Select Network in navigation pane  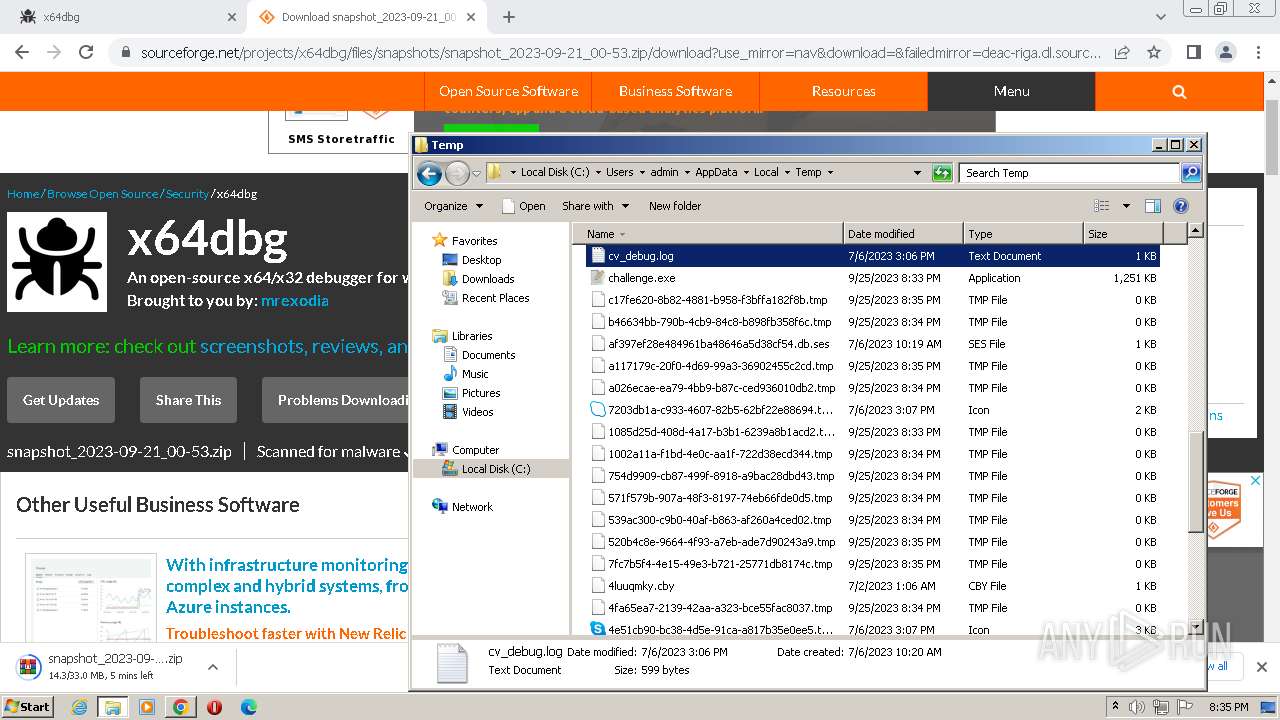[x=472, y=507]
